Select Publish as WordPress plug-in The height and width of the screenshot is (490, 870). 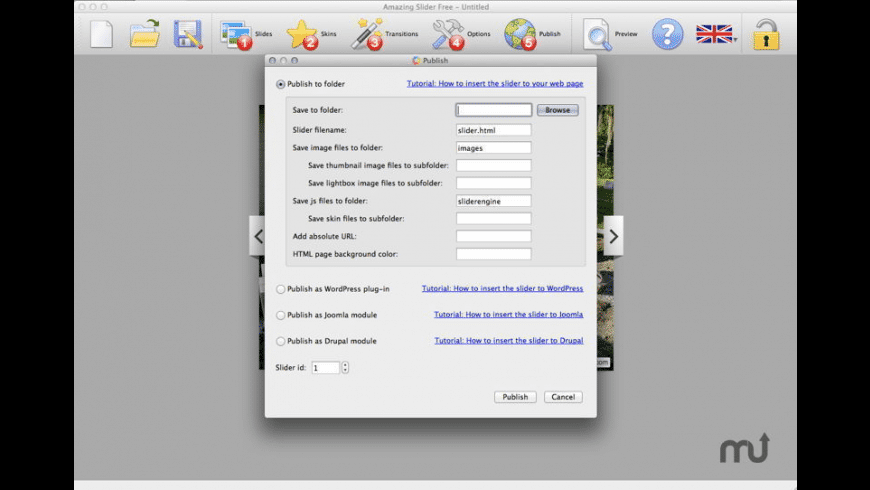click(x=281, y=289)
